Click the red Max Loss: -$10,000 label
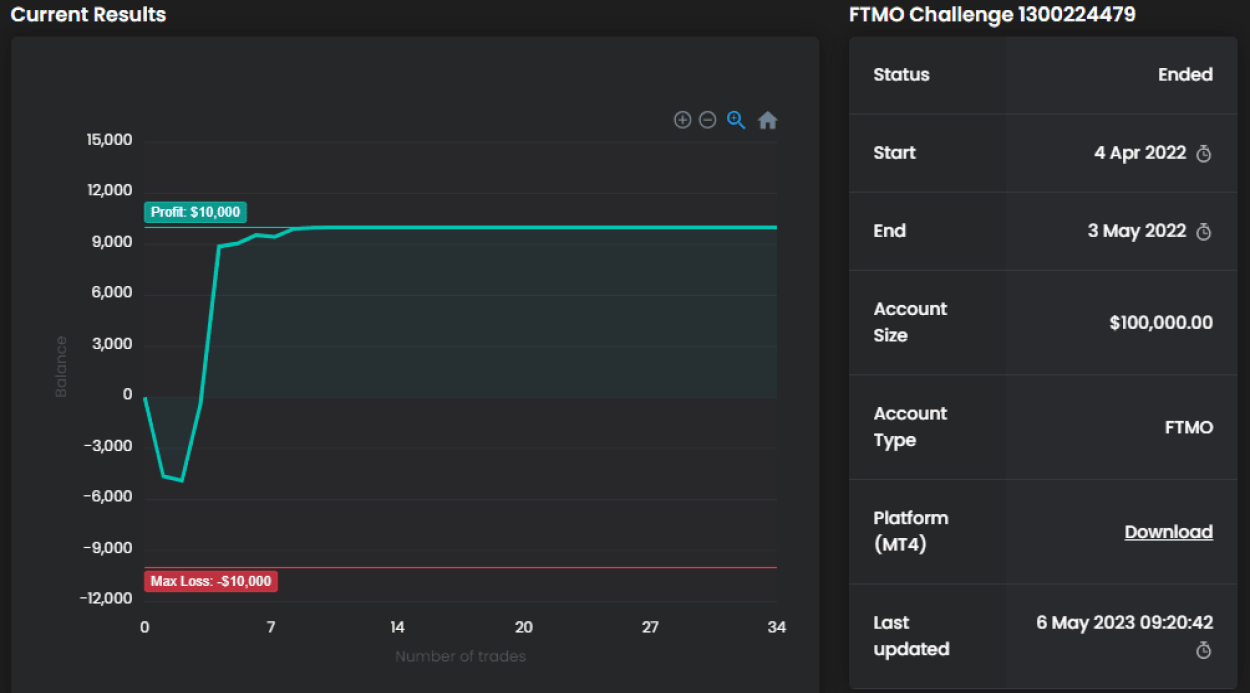 [210, 581]
